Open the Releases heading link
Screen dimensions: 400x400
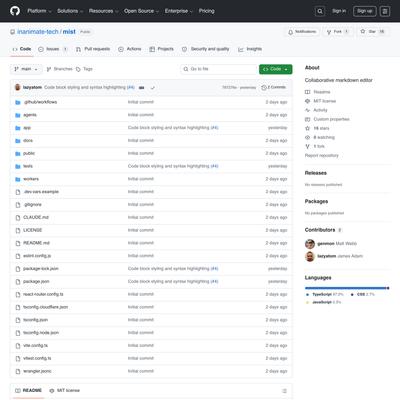[x=316, y=173]
